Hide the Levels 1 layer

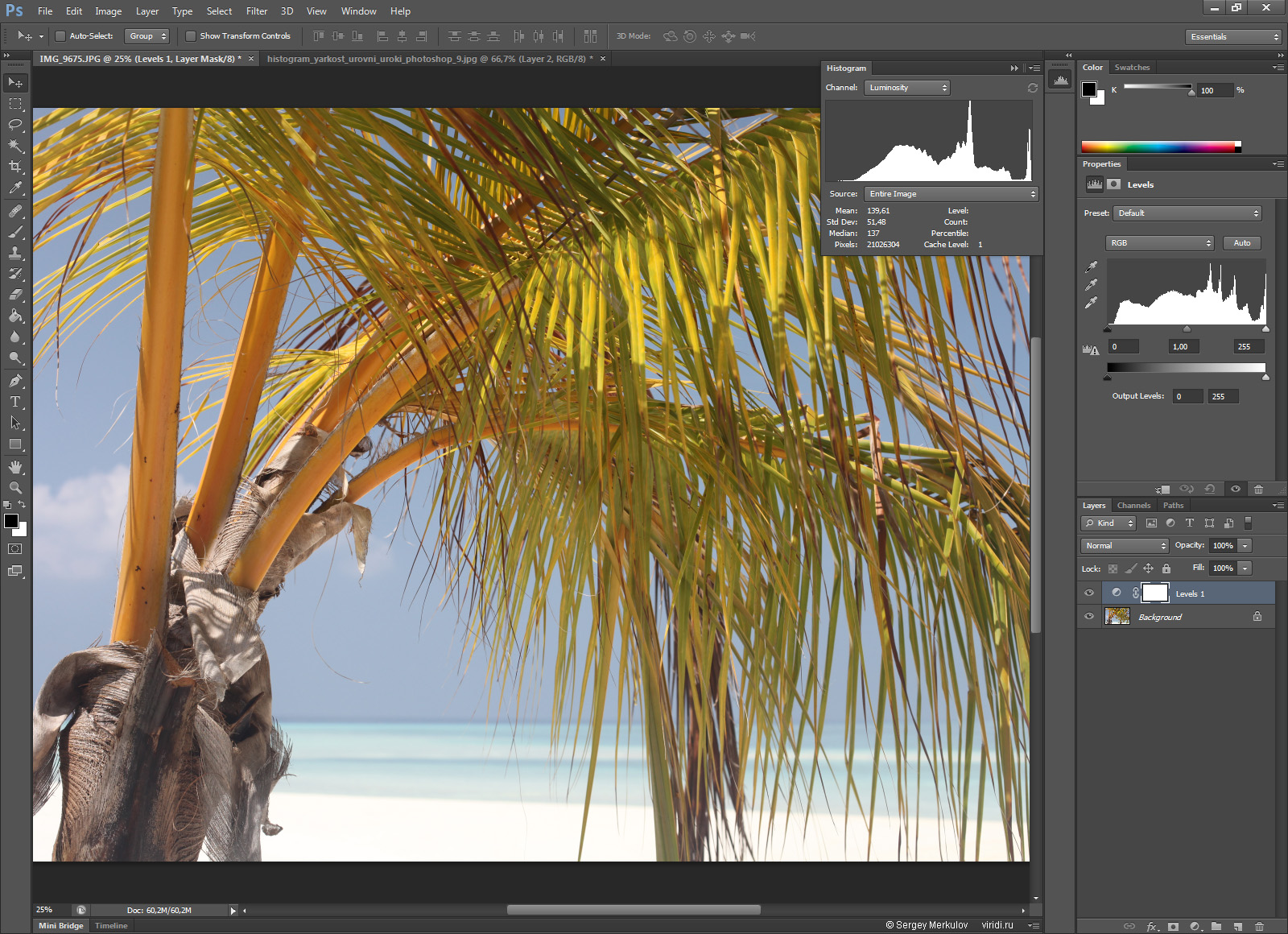(x=1089, y=593)
